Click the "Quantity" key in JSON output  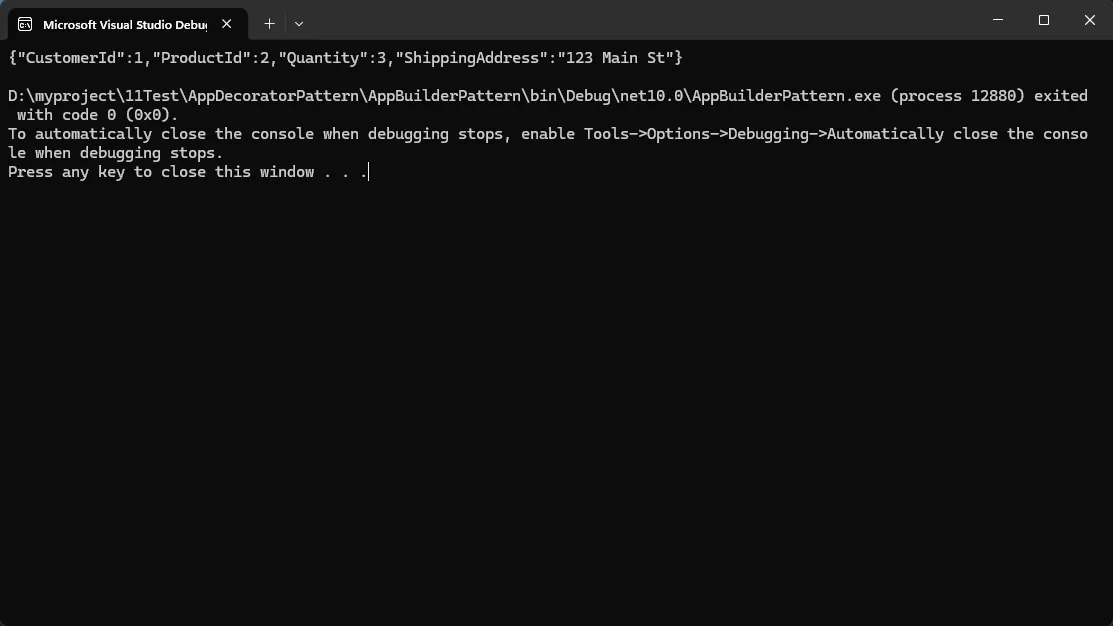point(326,58)
